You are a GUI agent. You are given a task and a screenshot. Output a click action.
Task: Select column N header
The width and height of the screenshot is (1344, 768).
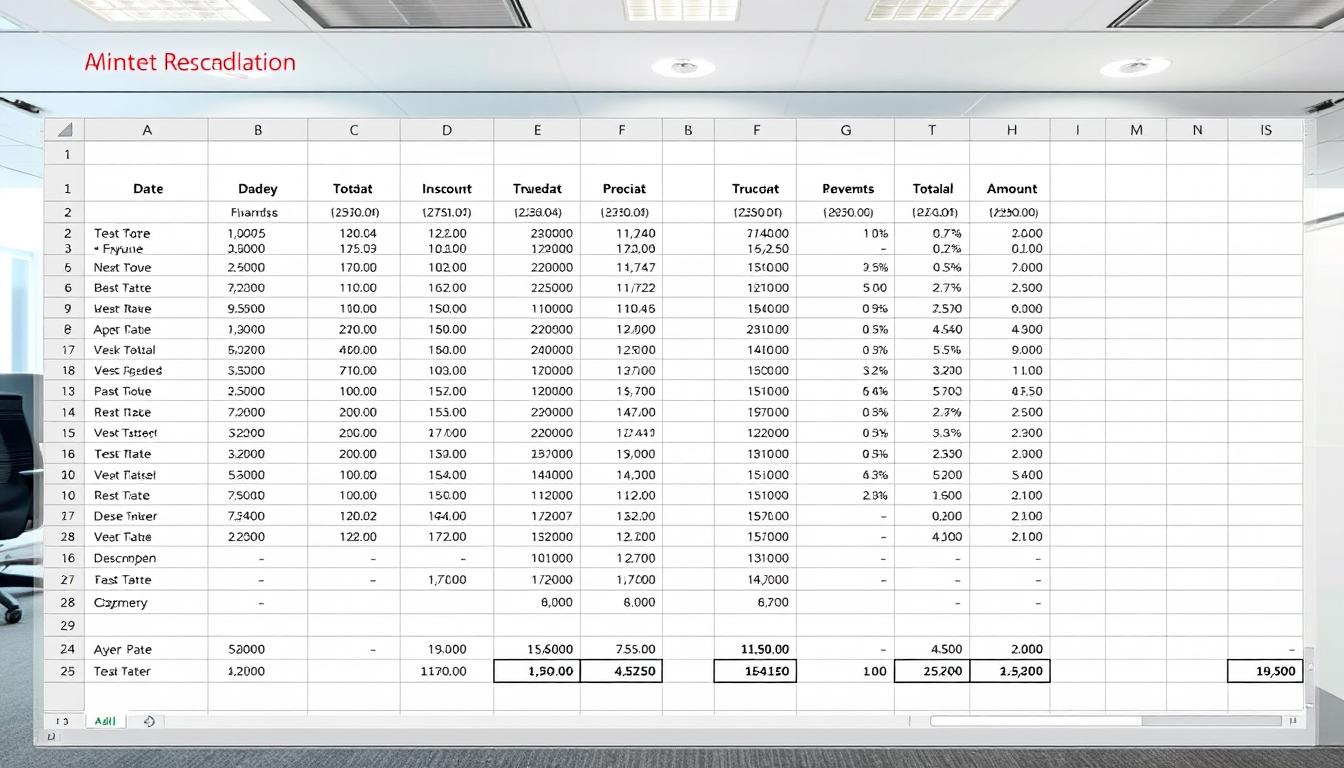(x=1197, y=130)
